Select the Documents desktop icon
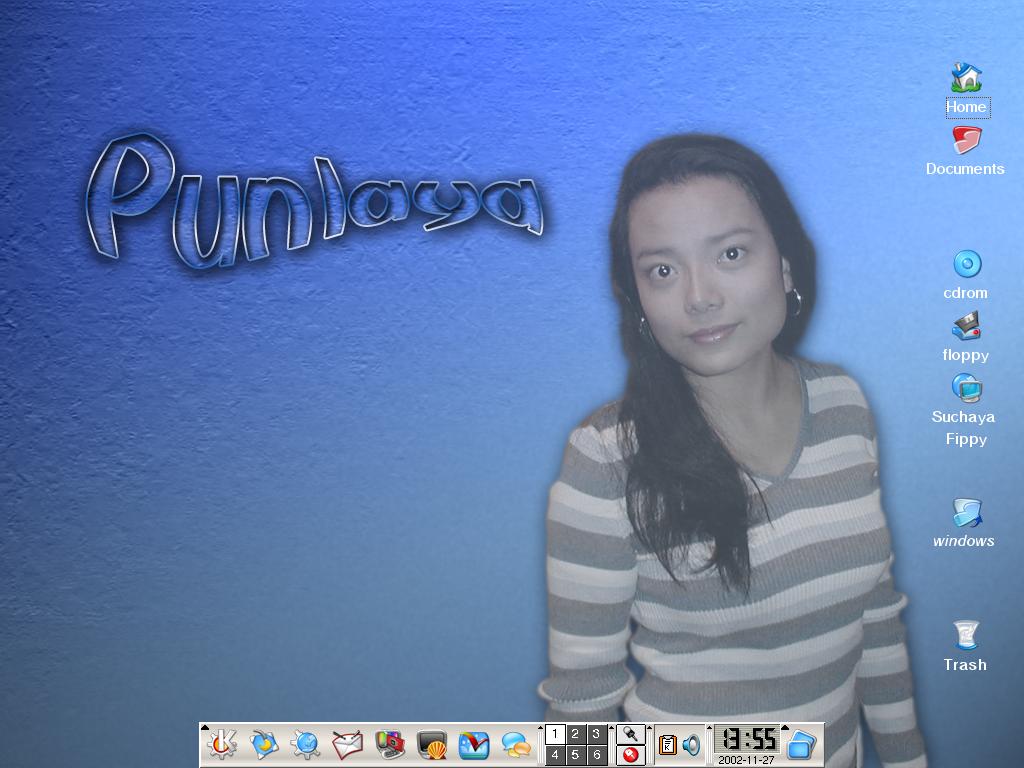This screenshot has width=1024, height=768. click(x=967, y=140)
